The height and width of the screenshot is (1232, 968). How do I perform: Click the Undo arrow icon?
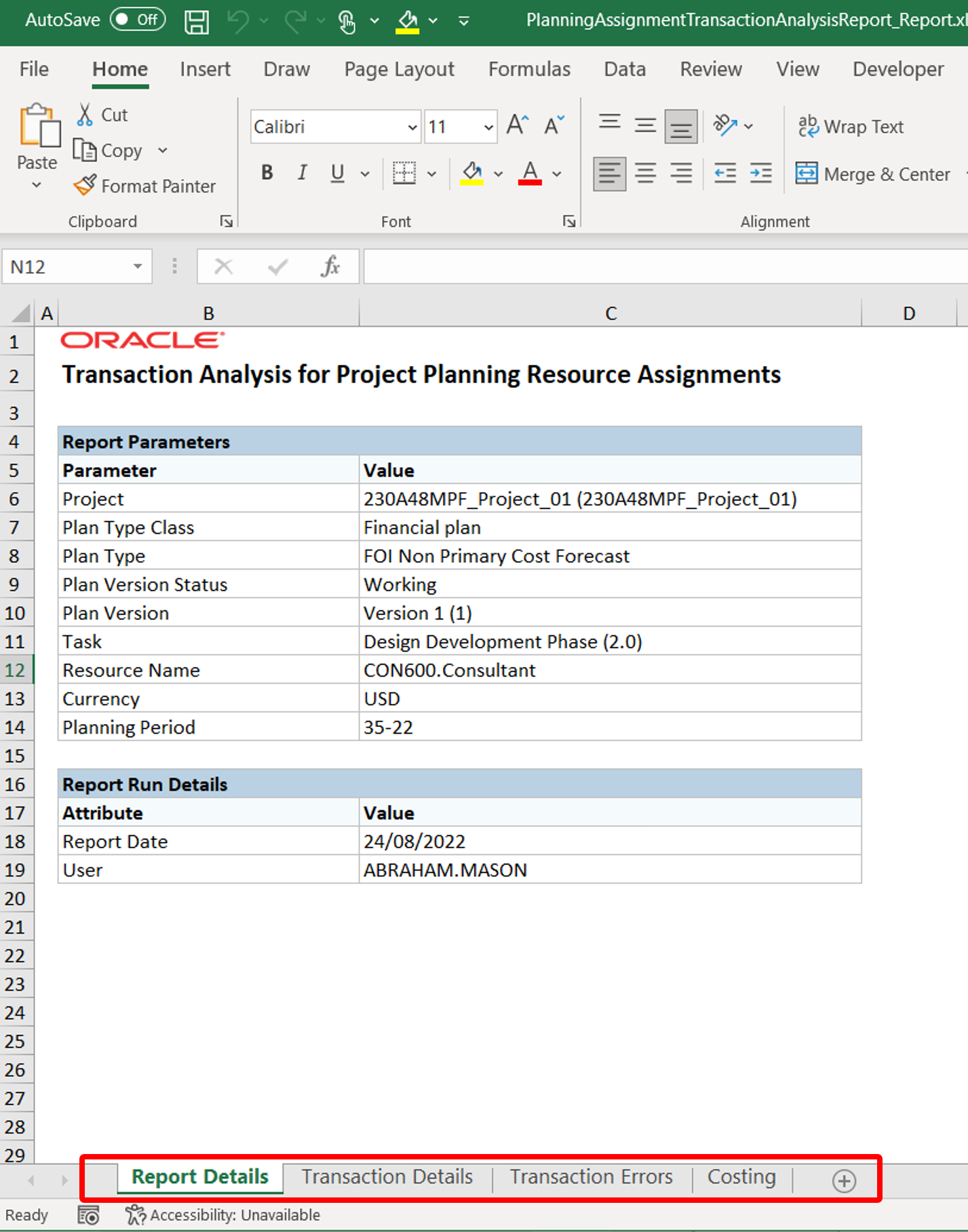pos(238,21)
